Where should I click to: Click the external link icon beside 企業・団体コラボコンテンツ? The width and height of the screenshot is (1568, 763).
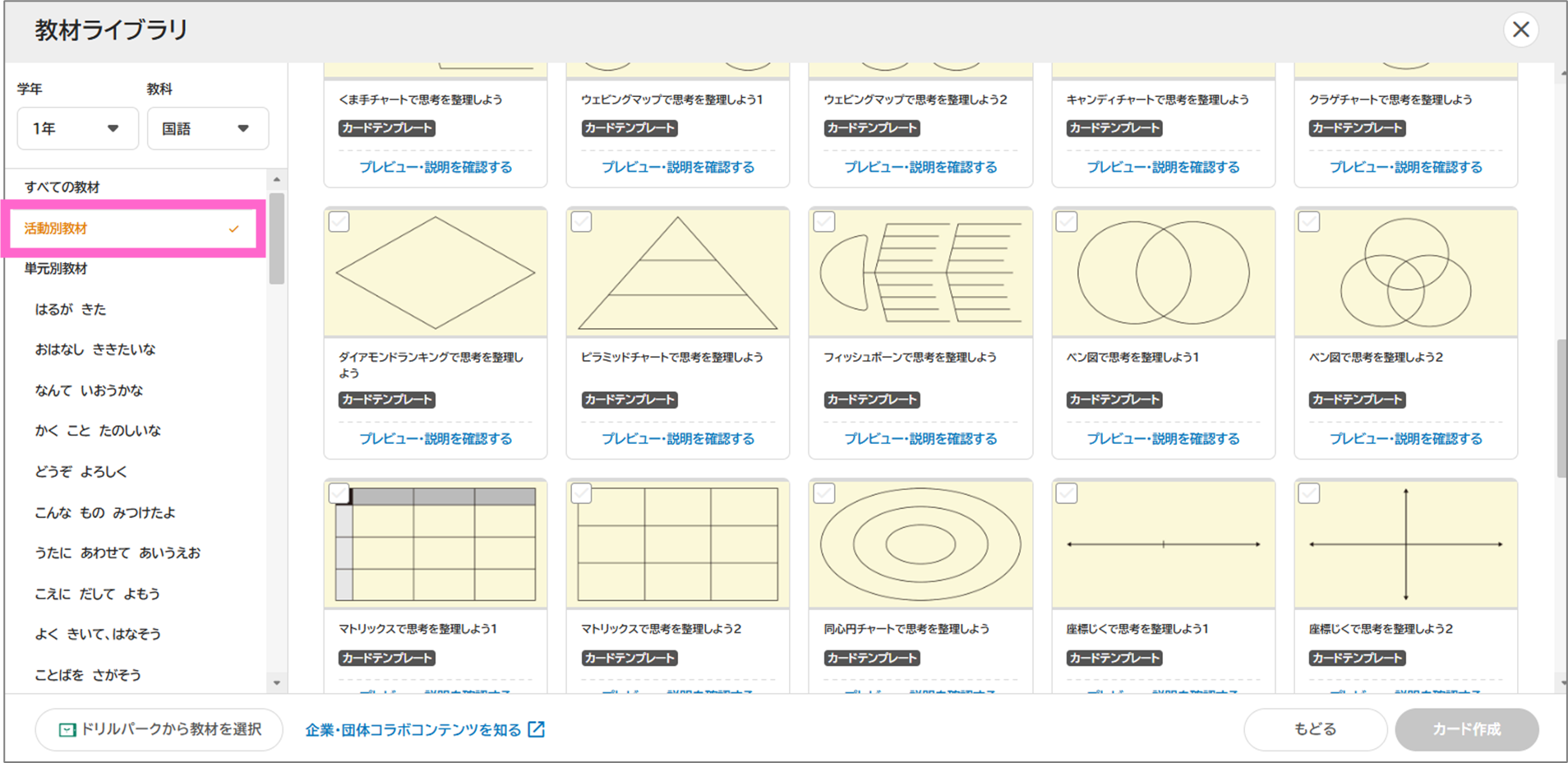pos(536,729)
